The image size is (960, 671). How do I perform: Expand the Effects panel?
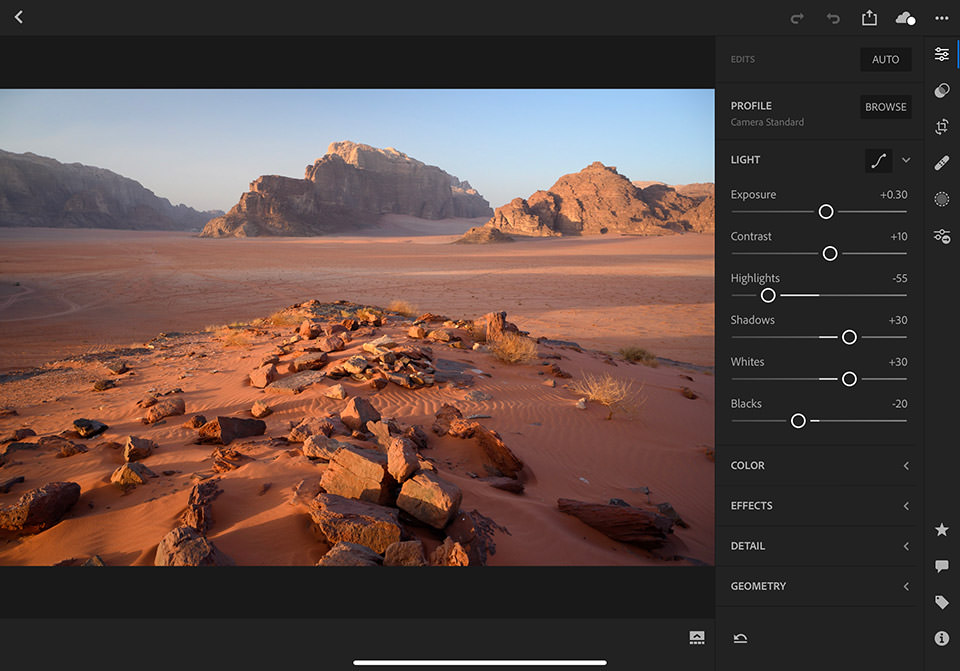point(819,506)
